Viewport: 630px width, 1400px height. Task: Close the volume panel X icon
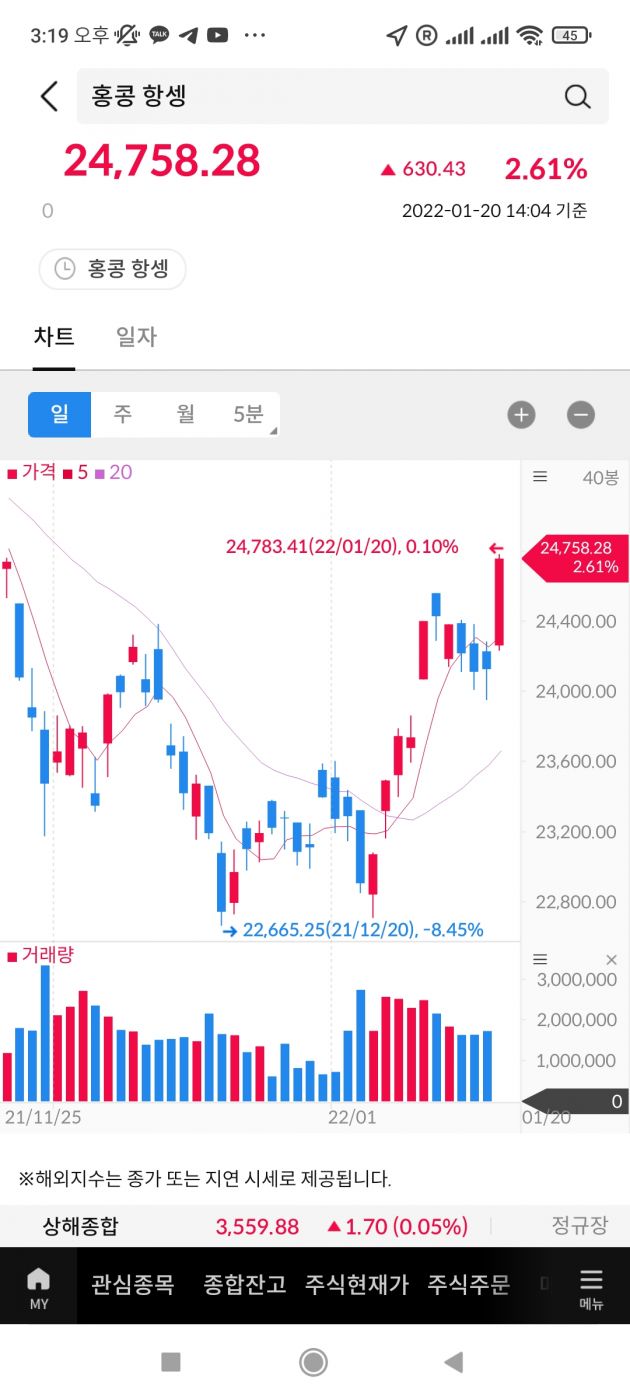pos(612,959)
